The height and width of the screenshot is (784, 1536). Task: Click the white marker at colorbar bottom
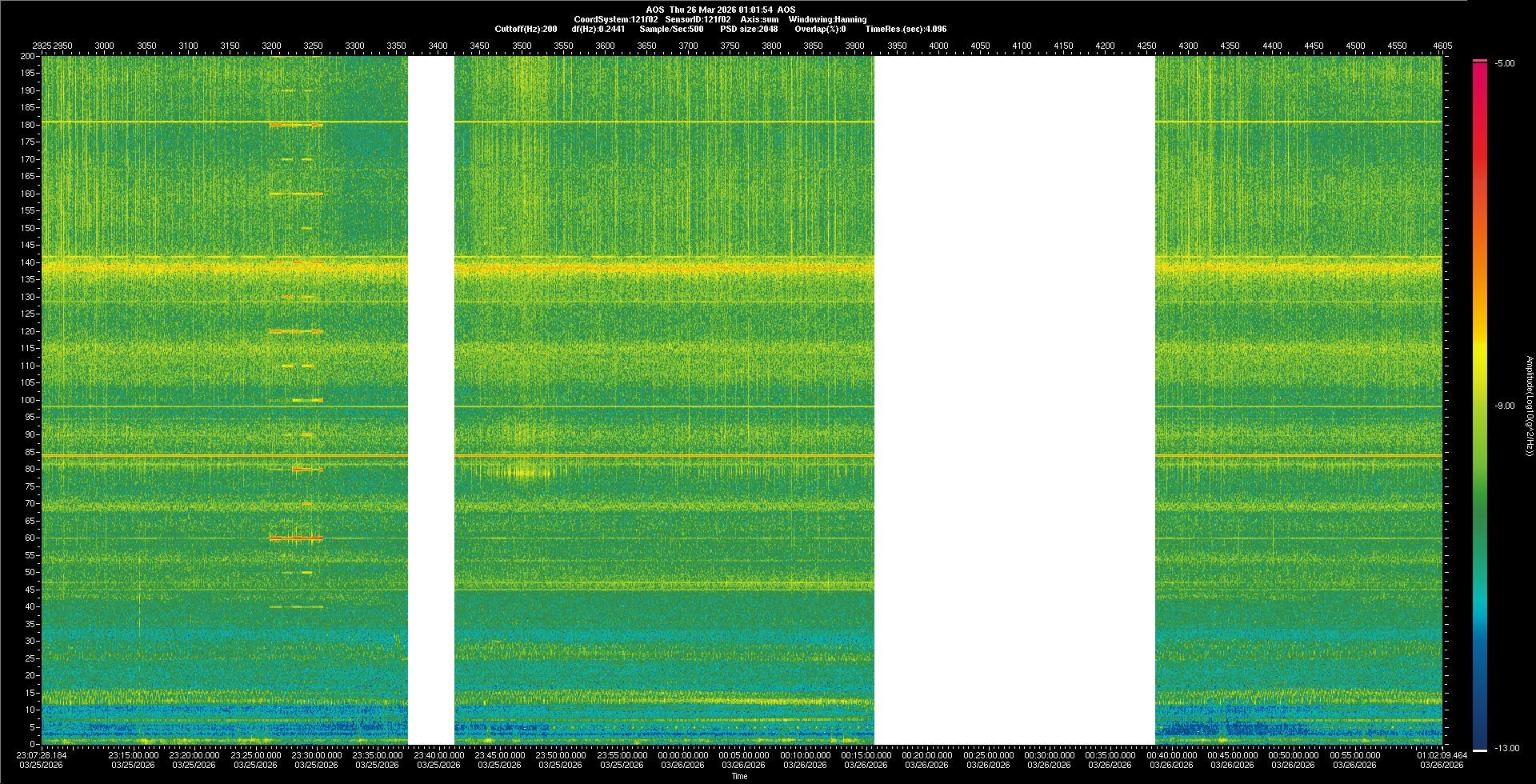[1480, 750]
